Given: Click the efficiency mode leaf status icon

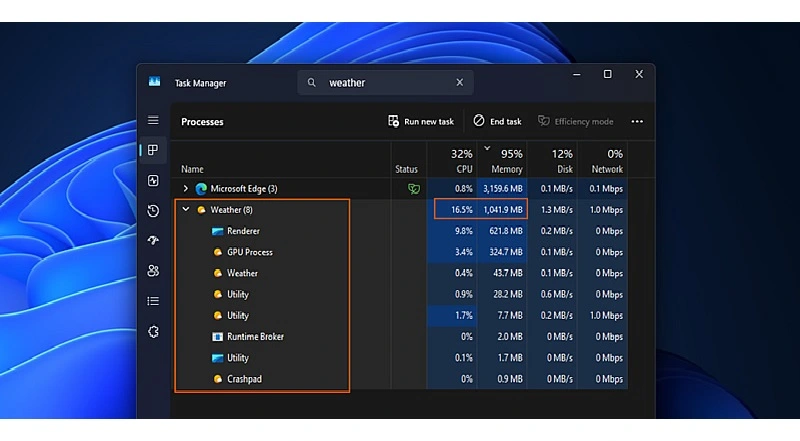Looking at the screenshot, I should tap(414, 189).
